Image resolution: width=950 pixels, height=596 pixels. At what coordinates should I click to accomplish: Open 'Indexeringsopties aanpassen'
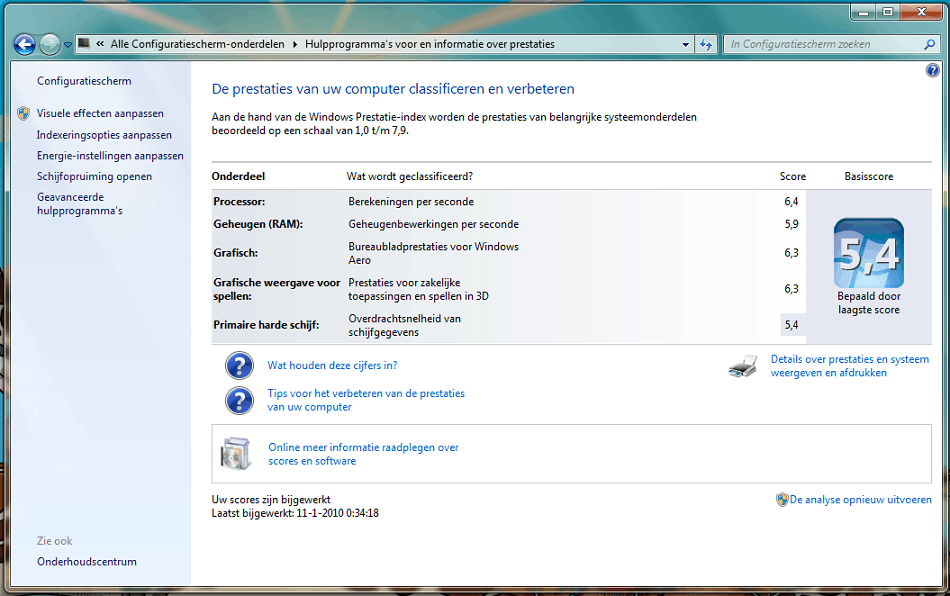click(x=104, y=135)
